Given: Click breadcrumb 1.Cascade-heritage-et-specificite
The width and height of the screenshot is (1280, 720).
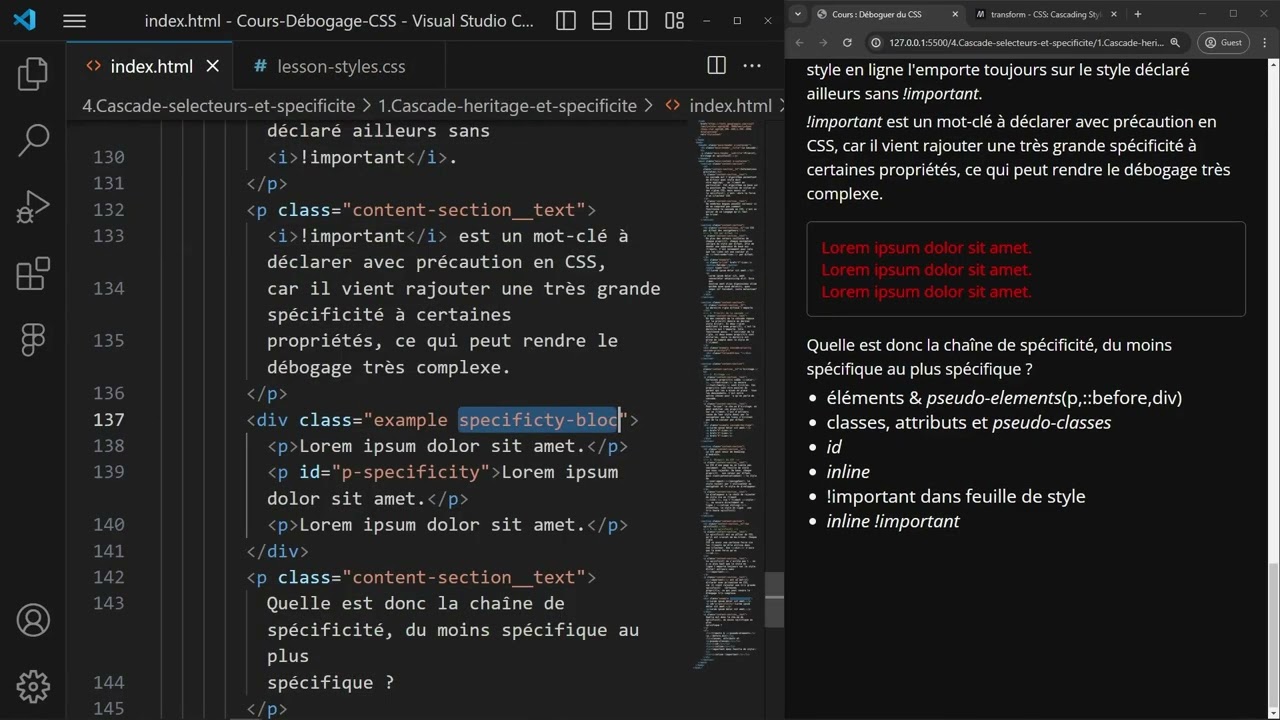Looking at the screenshot, I should [507, 106].
